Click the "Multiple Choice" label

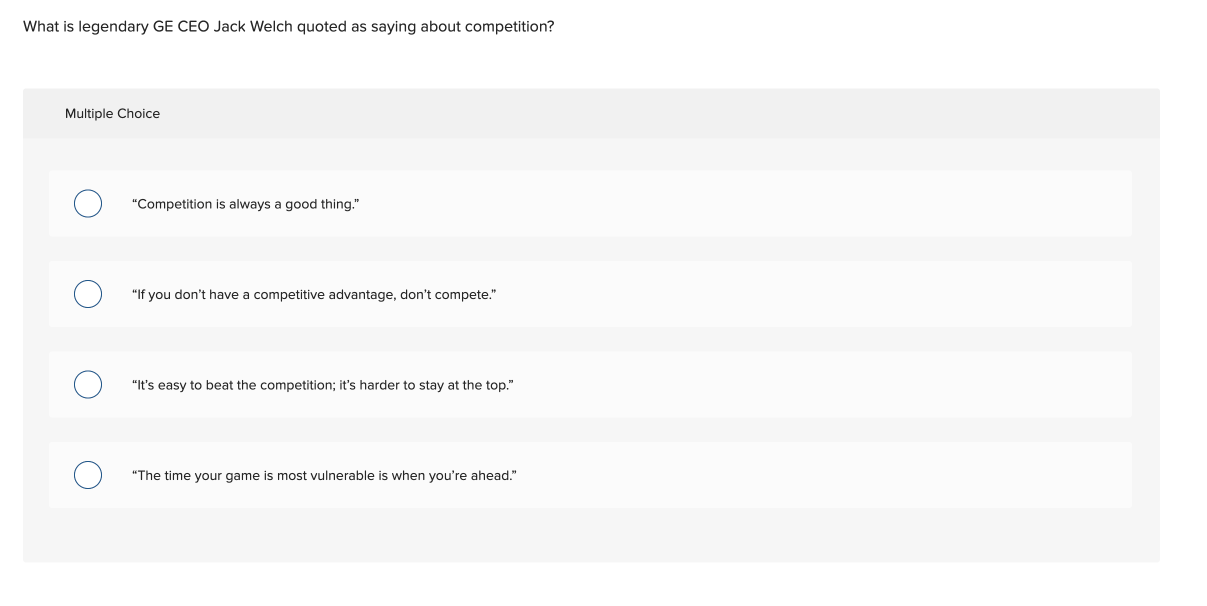click(112, 114)
